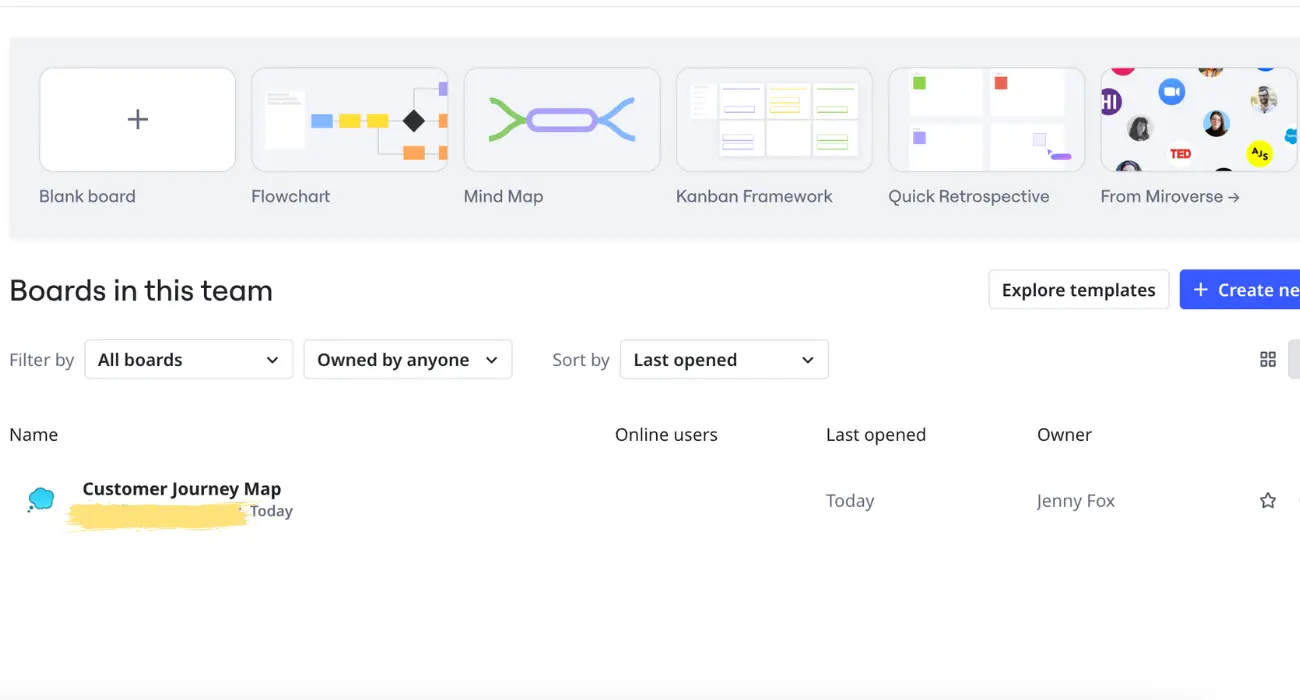This screenshot has height=700, width=1300.
Task: Open the Customer Journey Map board
Action: tap(181, 489)
